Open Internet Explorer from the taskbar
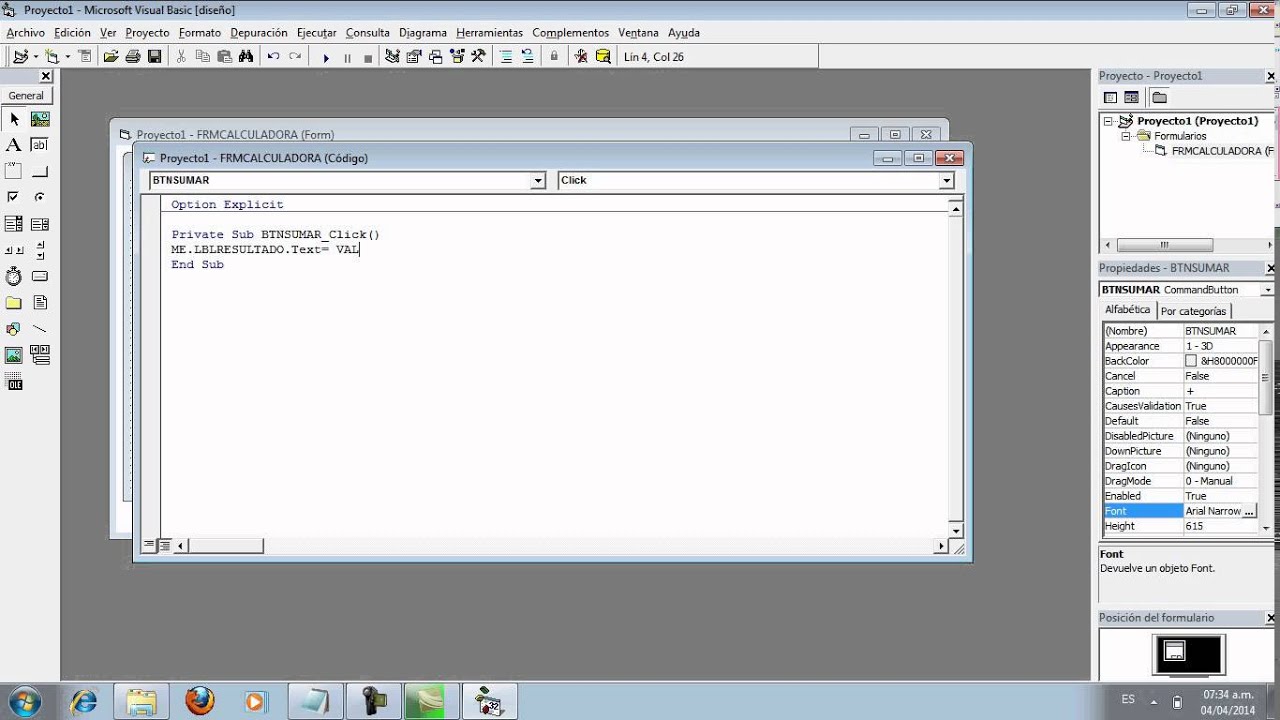The height and width of the screenshot is (720, 1280). [x=84, y=701]
